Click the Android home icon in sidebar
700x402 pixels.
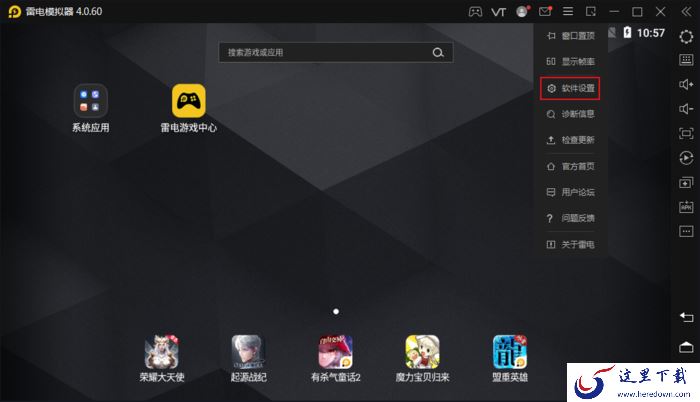[x=686, y=347]
